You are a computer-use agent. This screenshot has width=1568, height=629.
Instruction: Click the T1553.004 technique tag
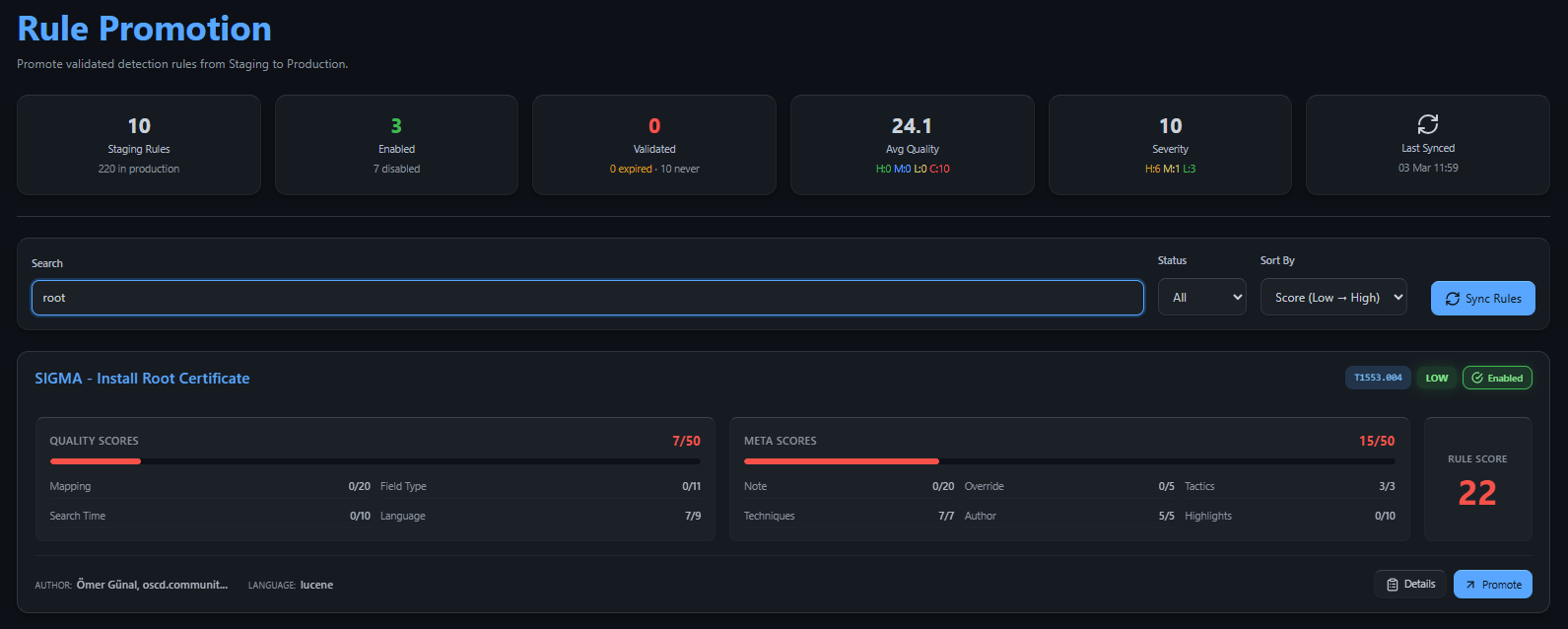(x=1377, y=379)
